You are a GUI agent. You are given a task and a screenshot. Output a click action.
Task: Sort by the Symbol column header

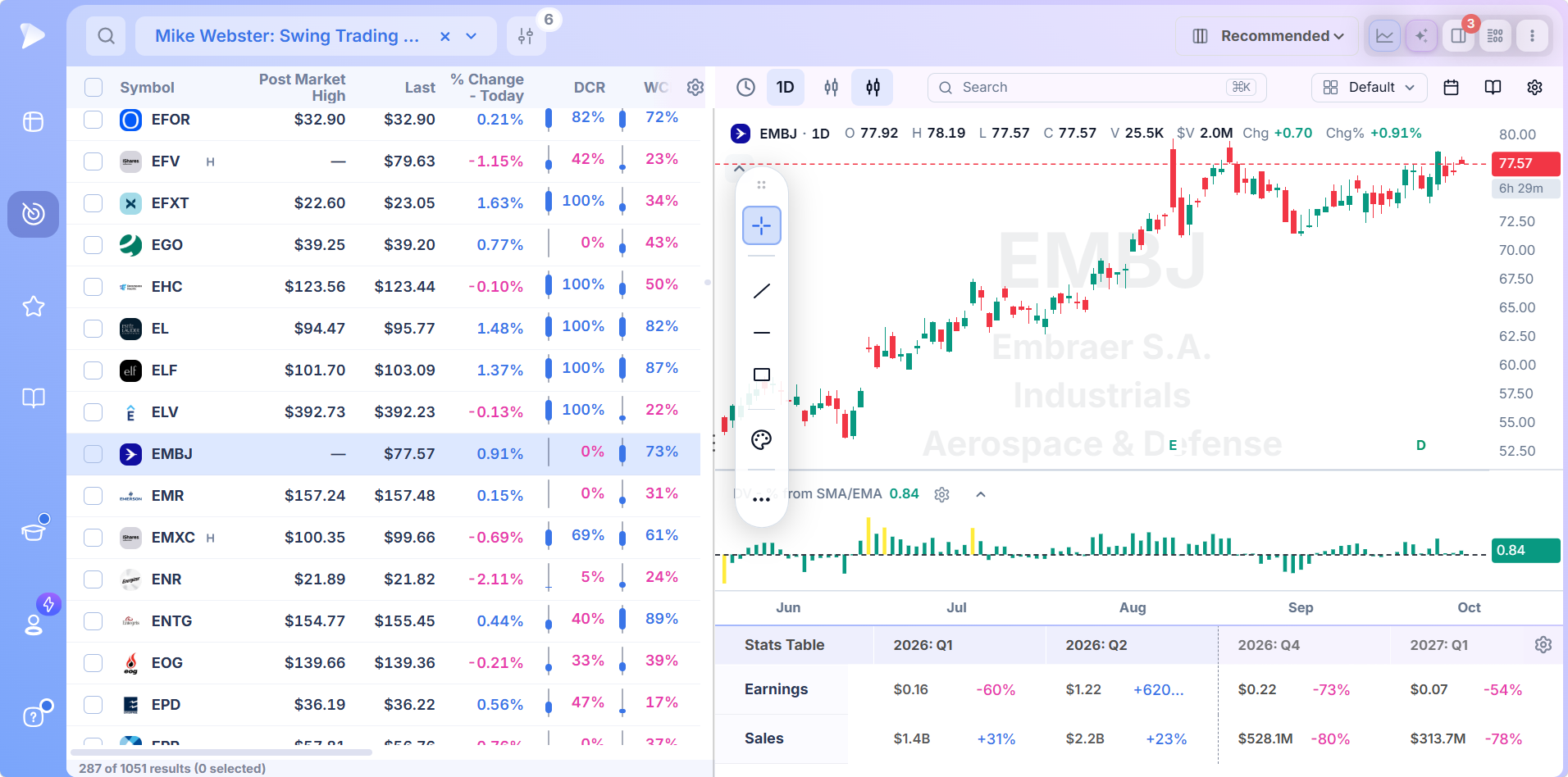pos(147,88)
